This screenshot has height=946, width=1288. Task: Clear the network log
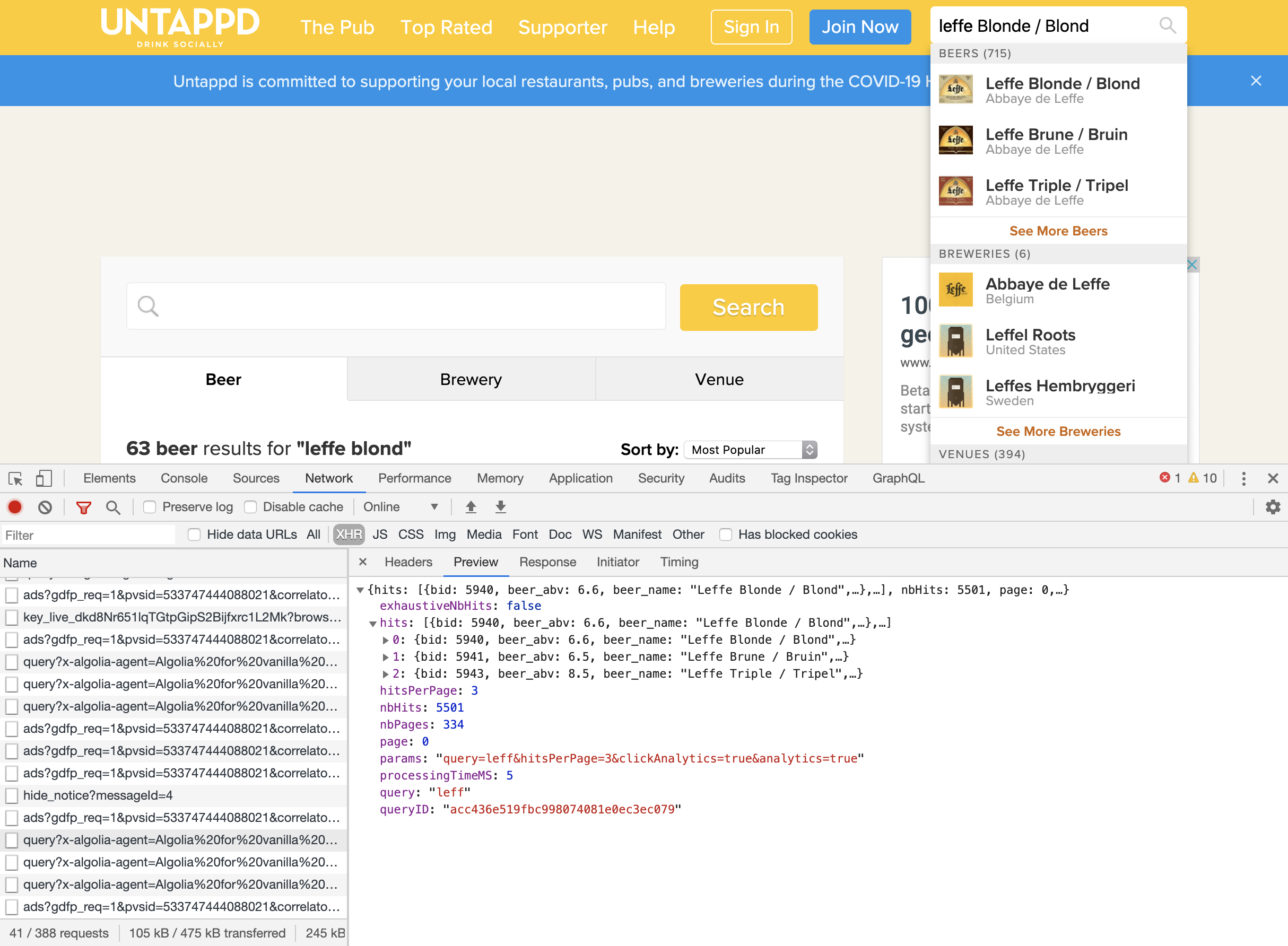(45, 507)
